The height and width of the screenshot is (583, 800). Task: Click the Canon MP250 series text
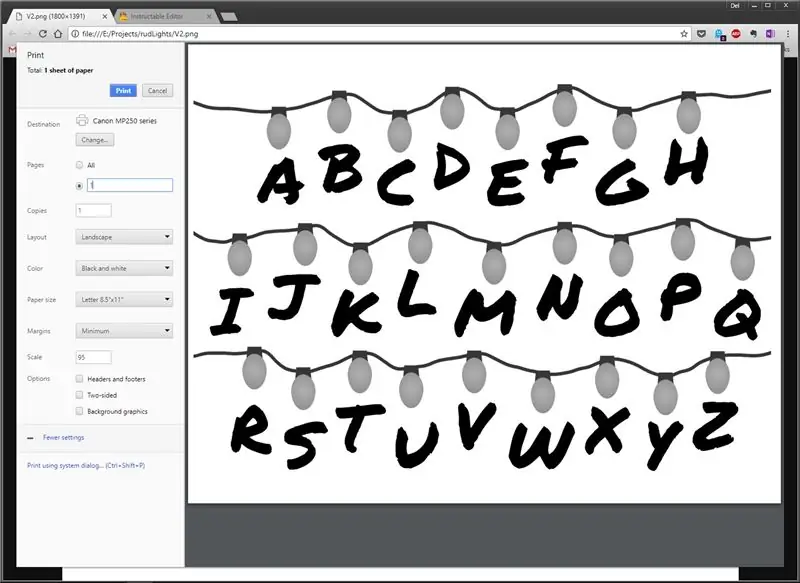(x=124, y=121)
